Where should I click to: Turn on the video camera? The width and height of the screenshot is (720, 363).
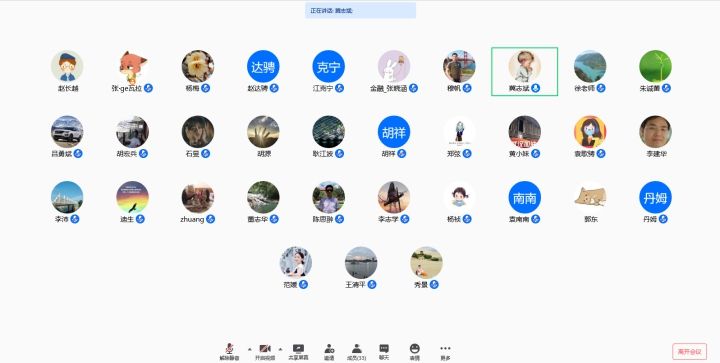coord(265,352)
